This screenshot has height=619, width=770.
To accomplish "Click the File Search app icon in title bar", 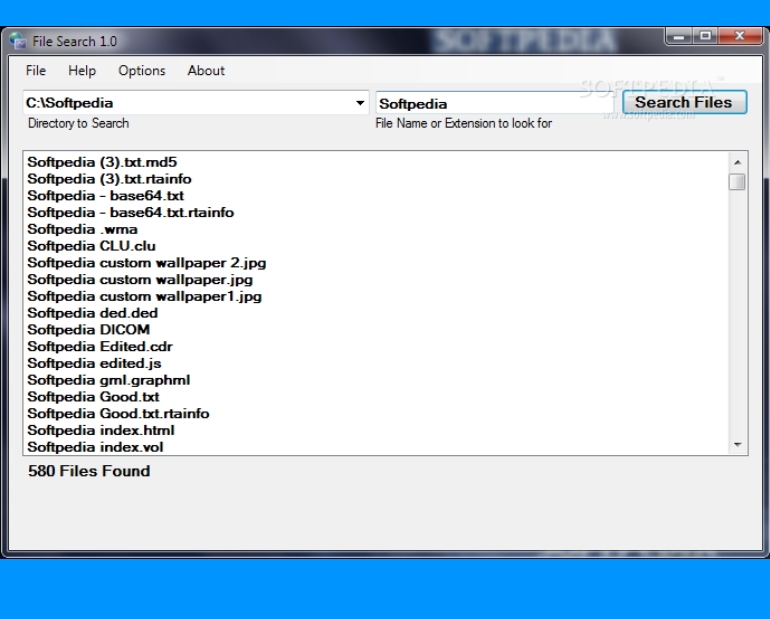I will point(18,41).
